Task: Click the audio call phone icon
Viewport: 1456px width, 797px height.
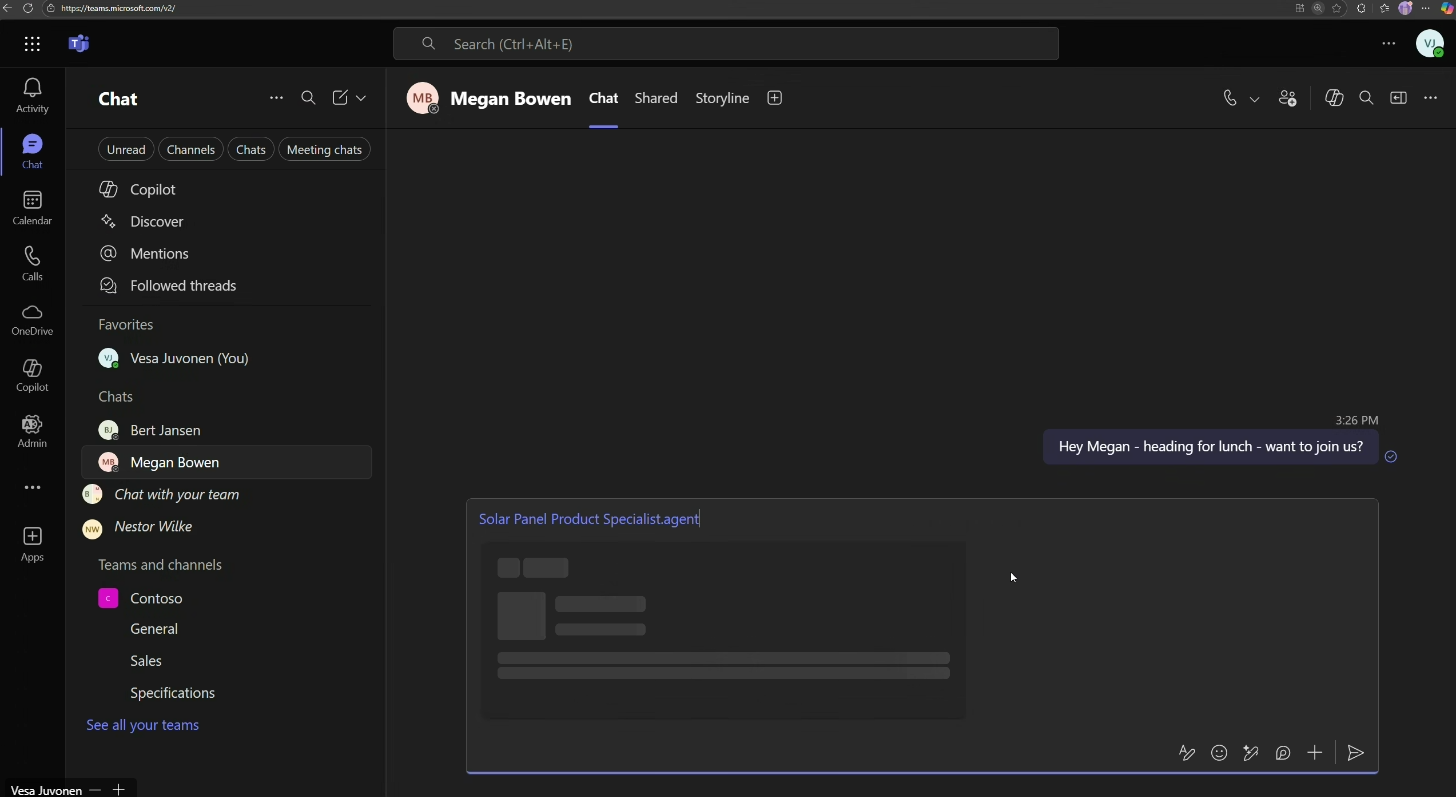Action: click(1230, 99)
